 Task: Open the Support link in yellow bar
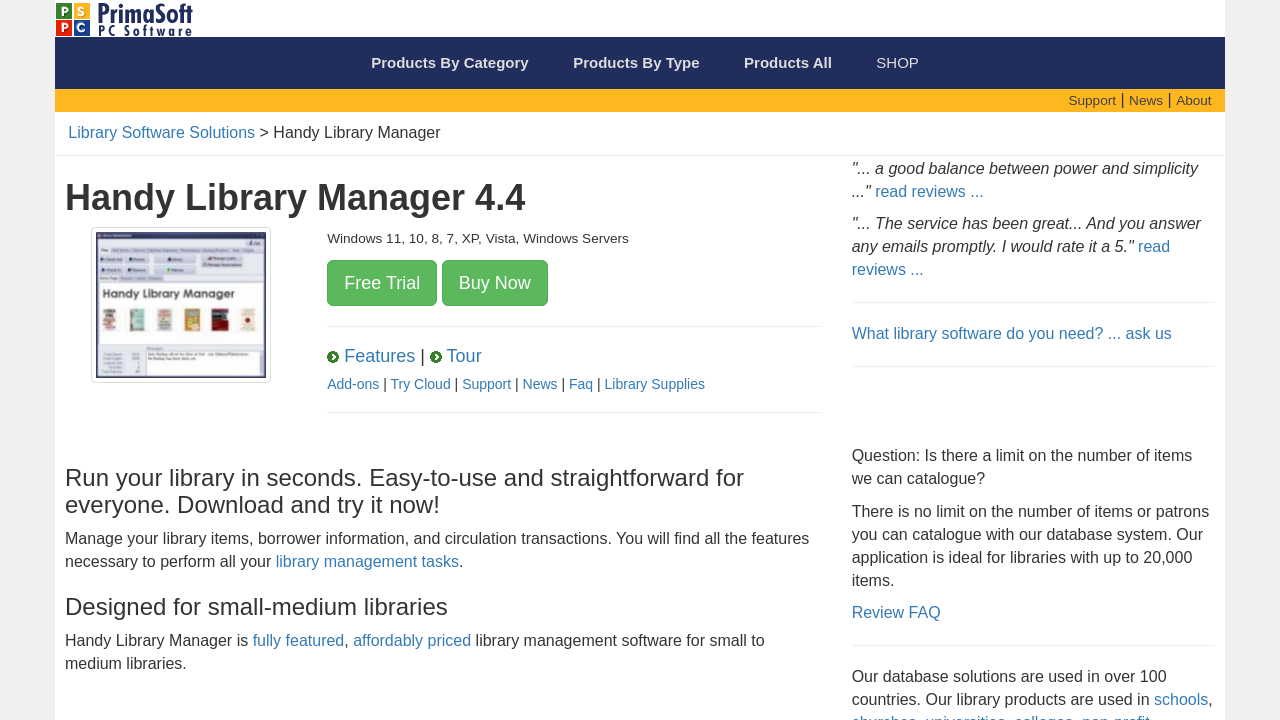tap(1091, 101)
